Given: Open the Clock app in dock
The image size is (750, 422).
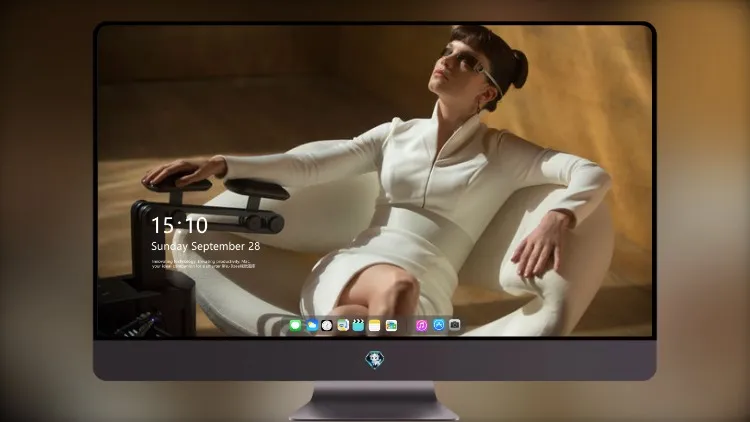Looking at the screenshot, I should pyautogui.click(x=327, y=325).
